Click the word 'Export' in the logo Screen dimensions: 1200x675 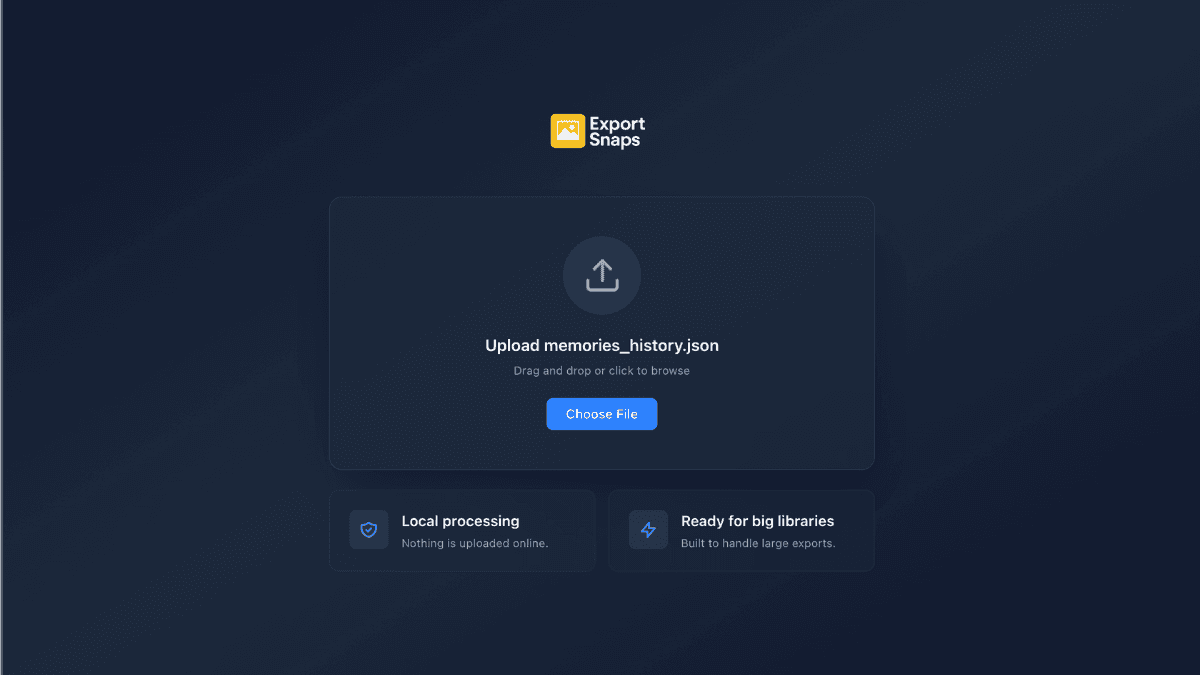617,124
